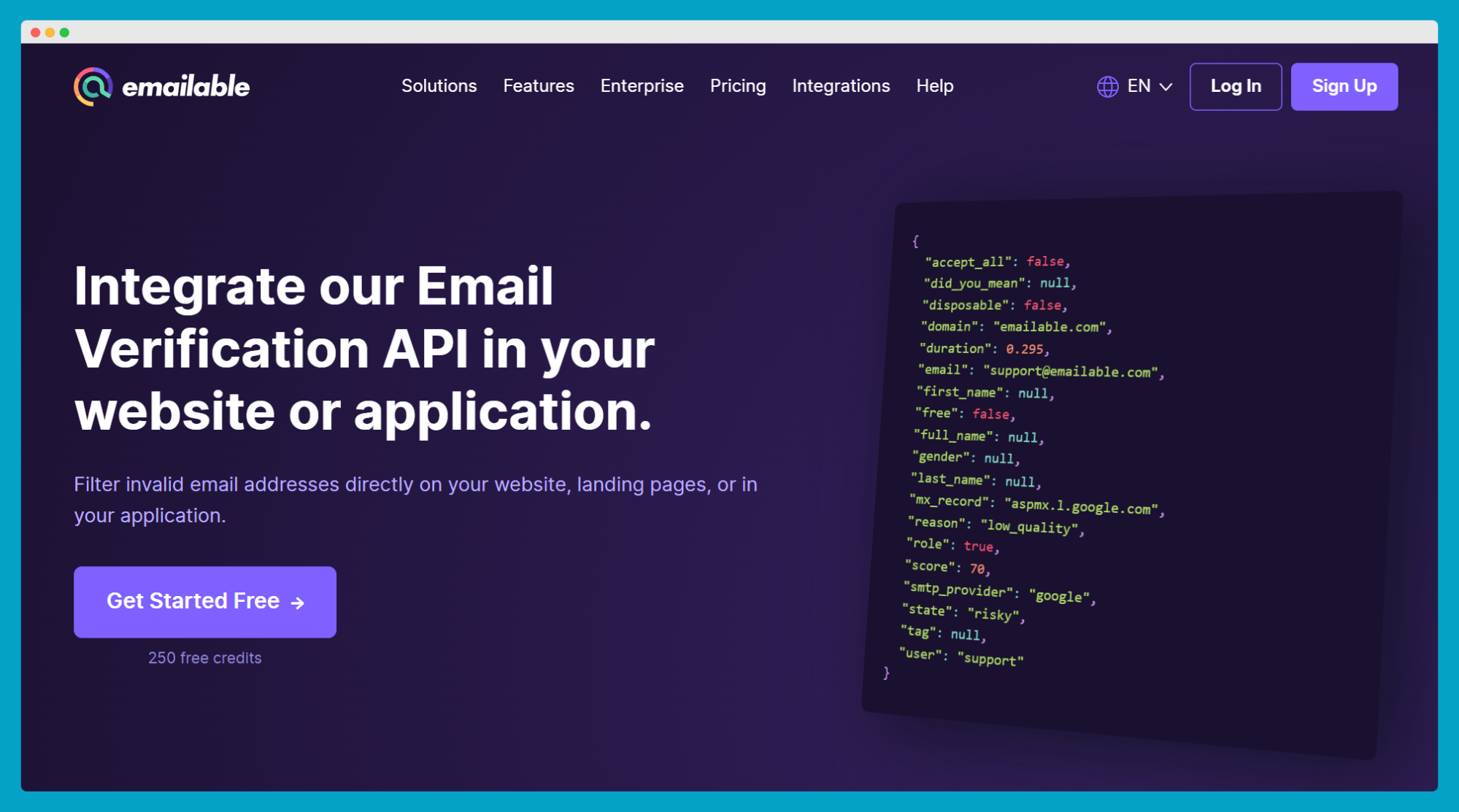Click the Pricing navigation link
The width and height of the screenshot is (1459, 812).
[738, 86]
